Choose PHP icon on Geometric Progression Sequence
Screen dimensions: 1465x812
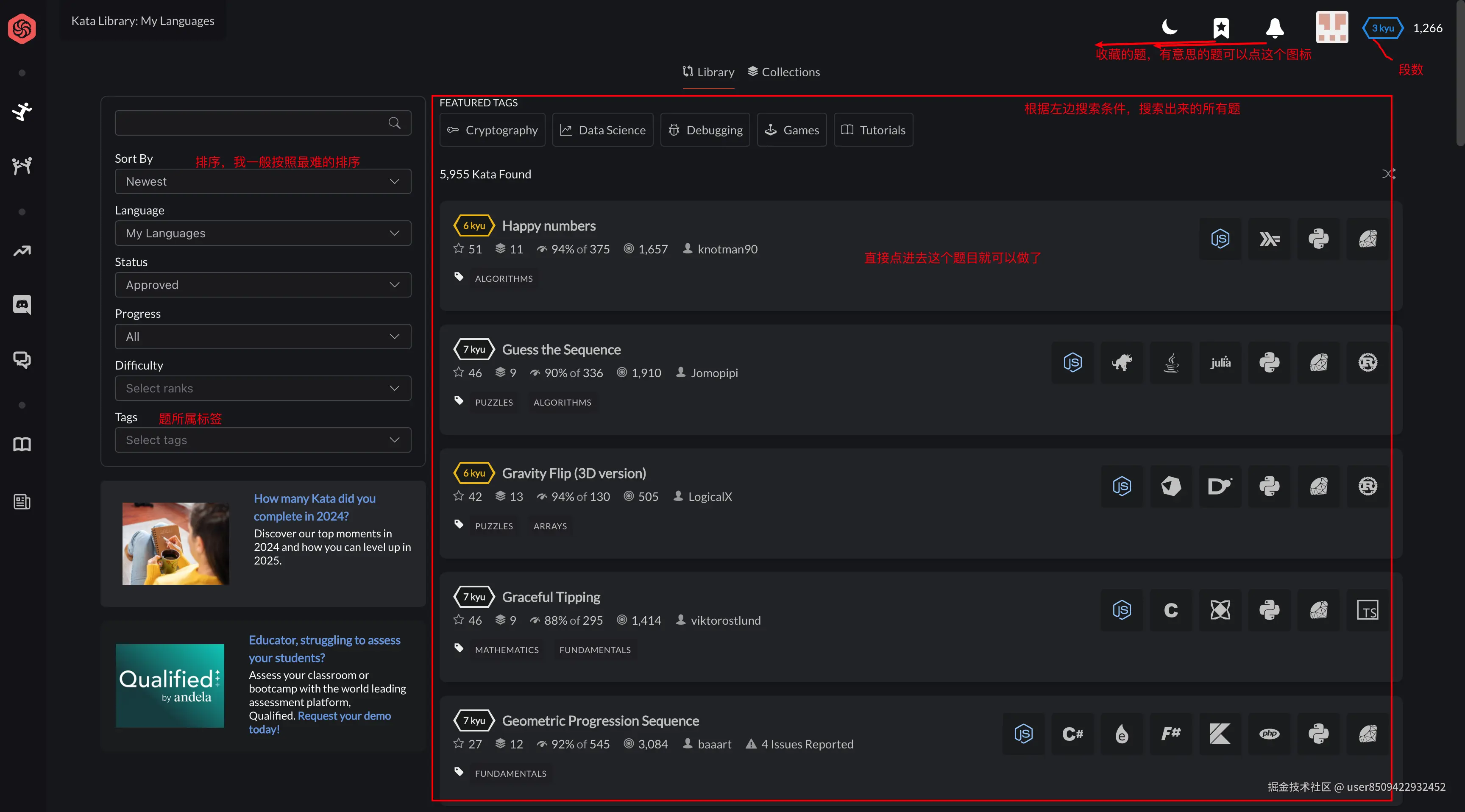coord(1269,734)
